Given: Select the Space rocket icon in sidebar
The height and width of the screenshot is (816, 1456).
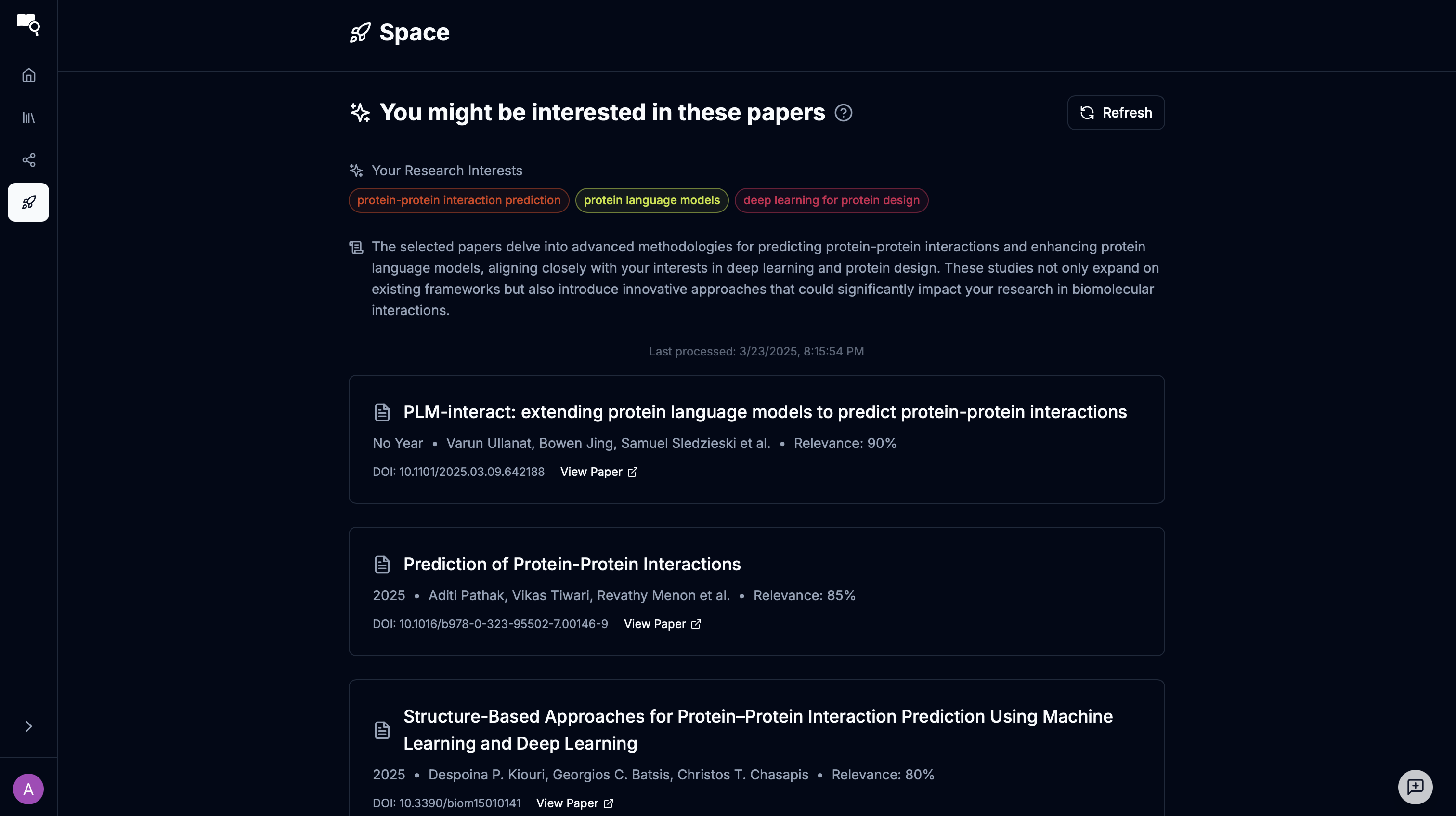Looking at the screenshot, I should (28, 202).
